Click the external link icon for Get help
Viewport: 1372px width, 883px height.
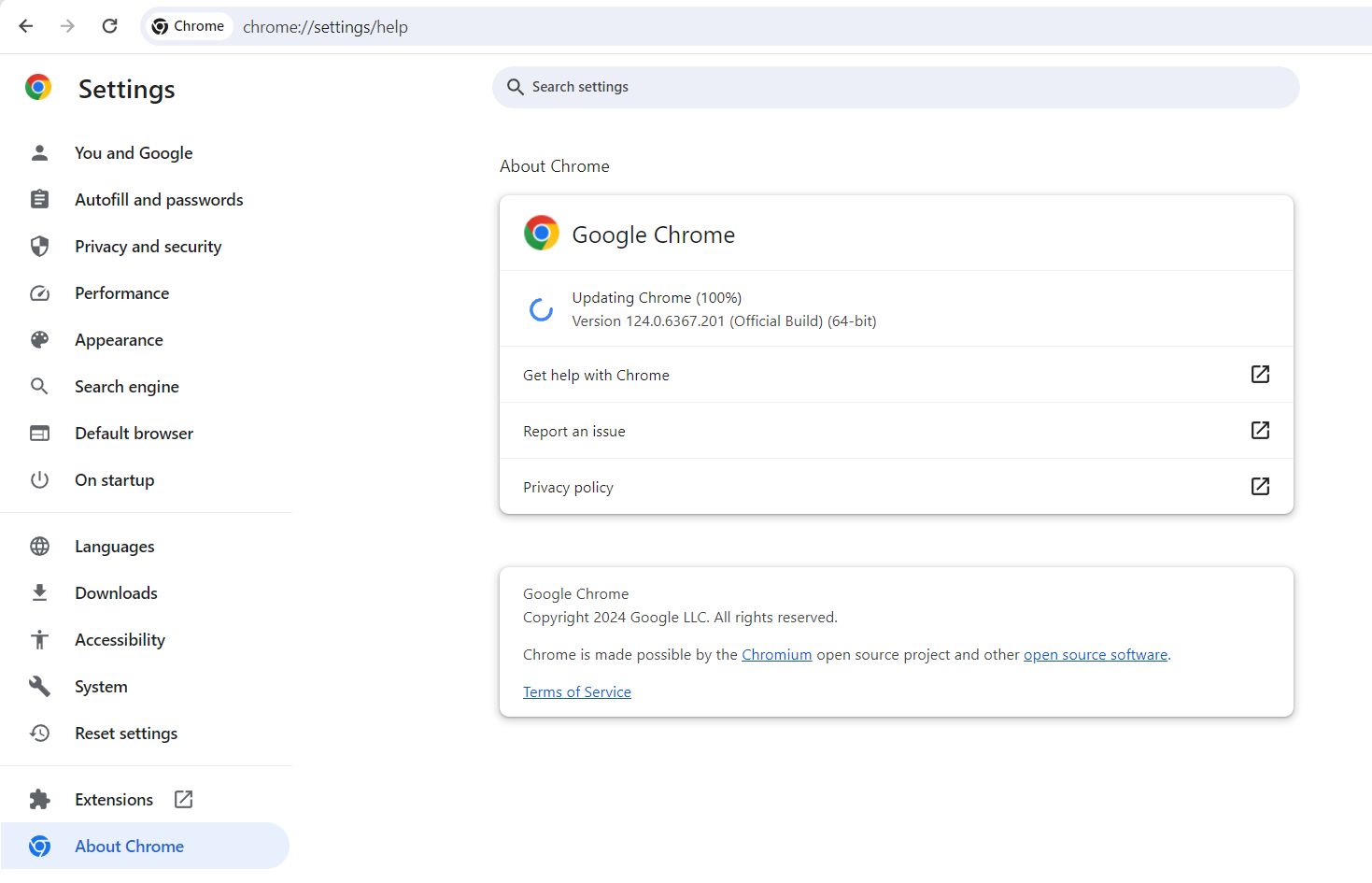tap(1260, 375)
